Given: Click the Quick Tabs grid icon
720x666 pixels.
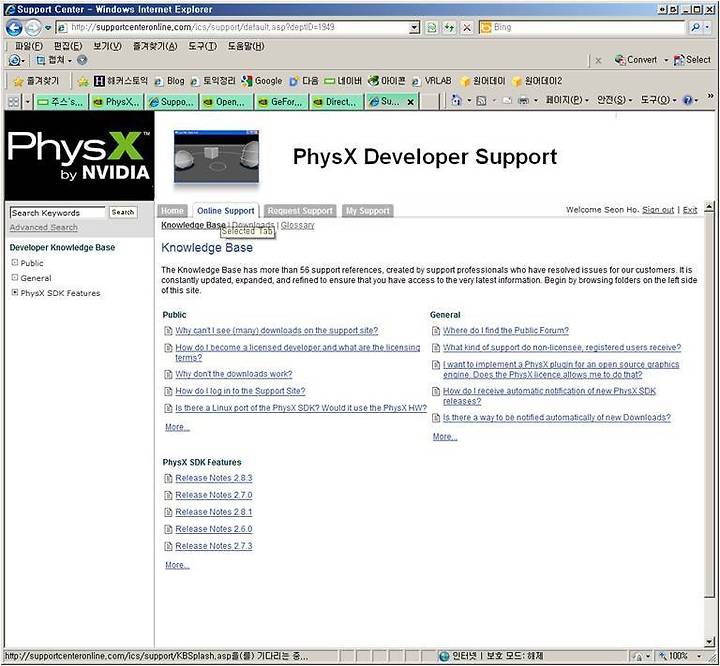Looking at the screenshot, I should click(14, 102).
